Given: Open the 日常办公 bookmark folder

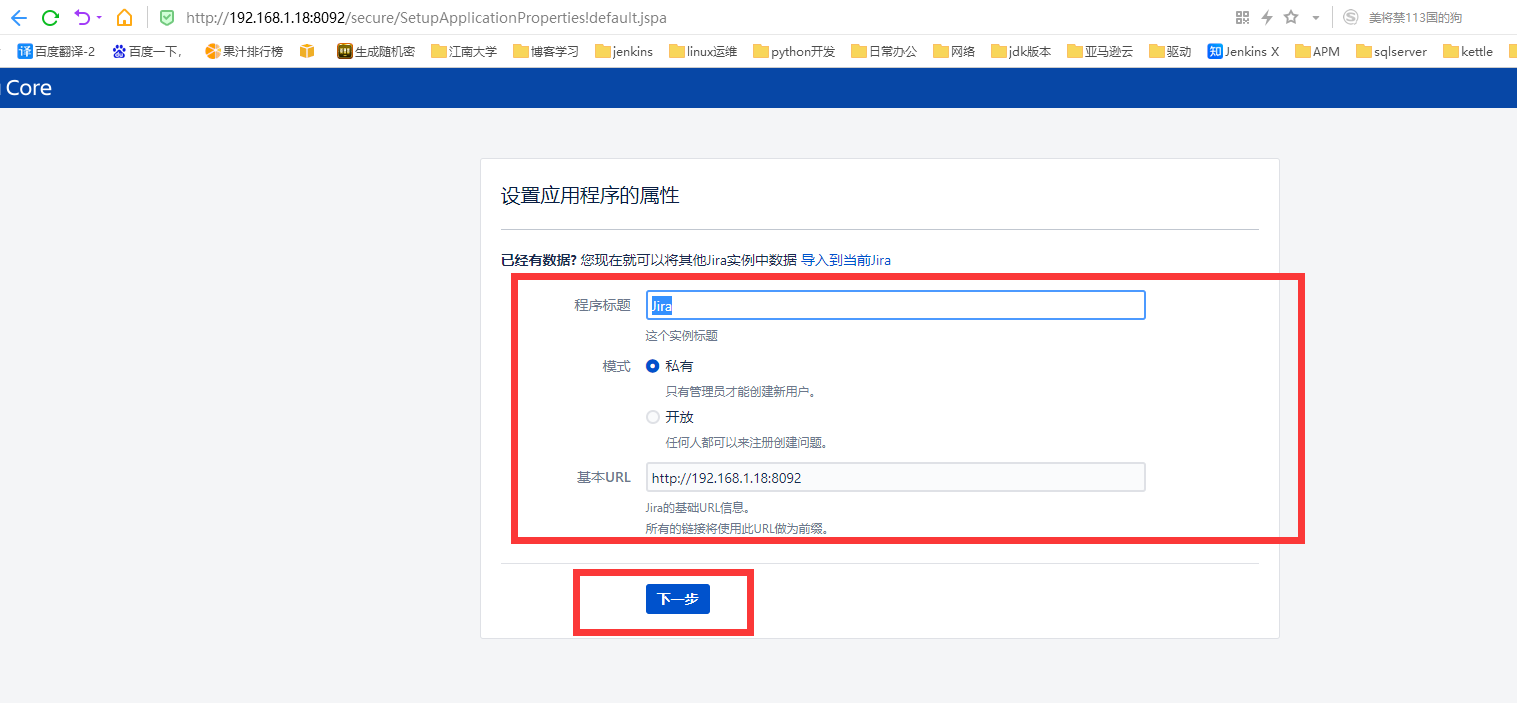Looking at the screenshot, I should 884,51.
